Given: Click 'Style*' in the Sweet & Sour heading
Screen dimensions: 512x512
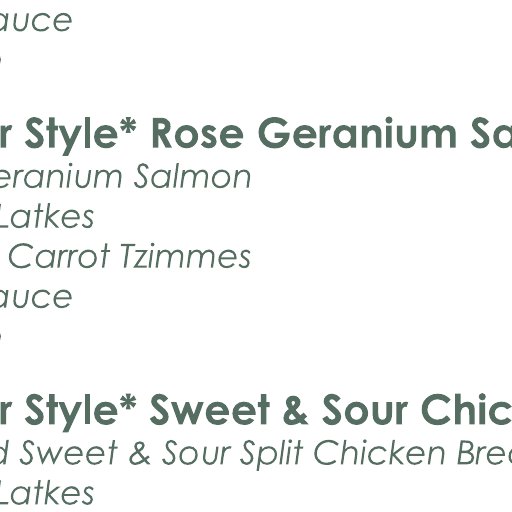Looking at the screenshot, I should pyautogui.click(x=81, y=411).
